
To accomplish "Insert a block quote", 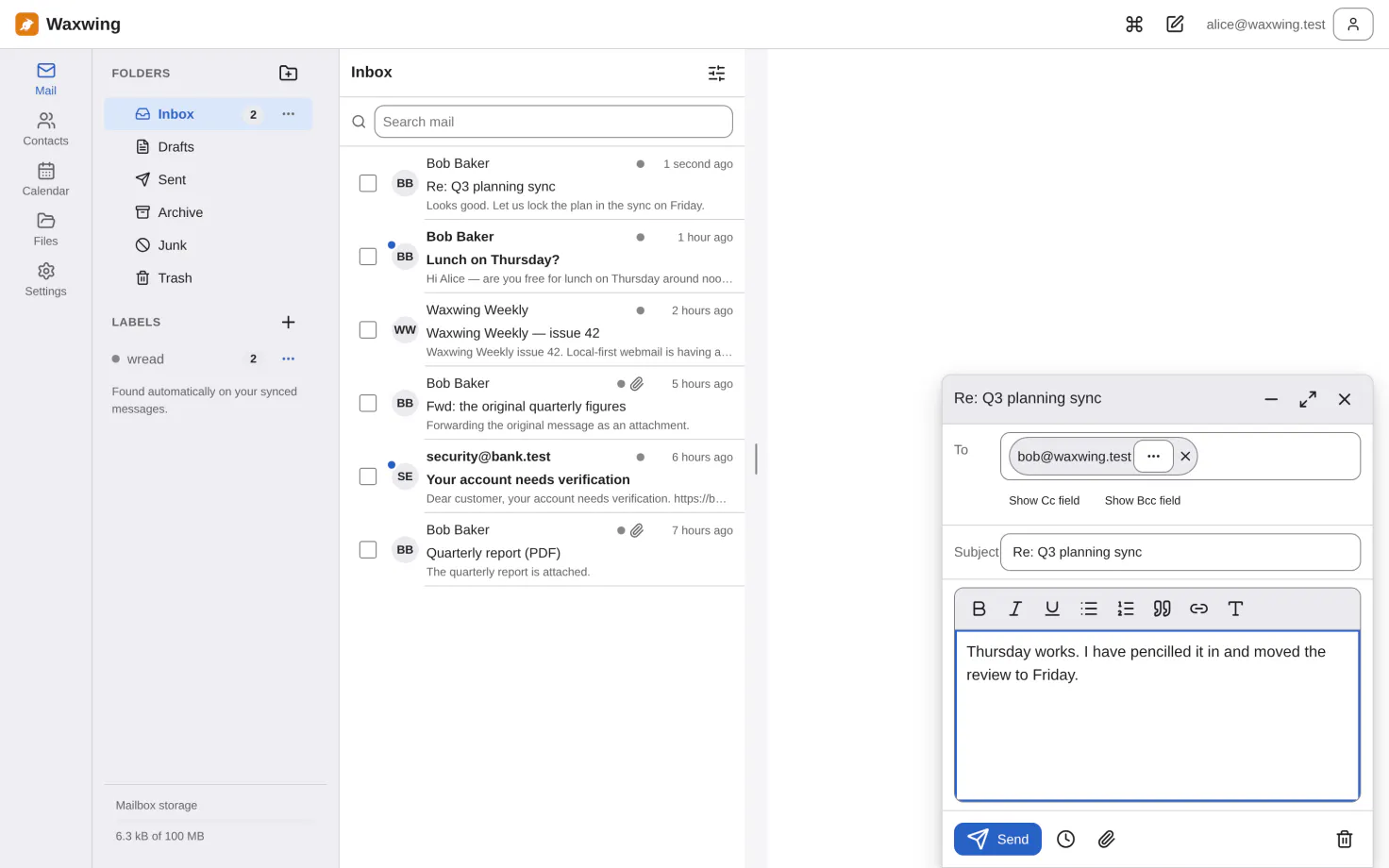I will (x=1163, y=609).
